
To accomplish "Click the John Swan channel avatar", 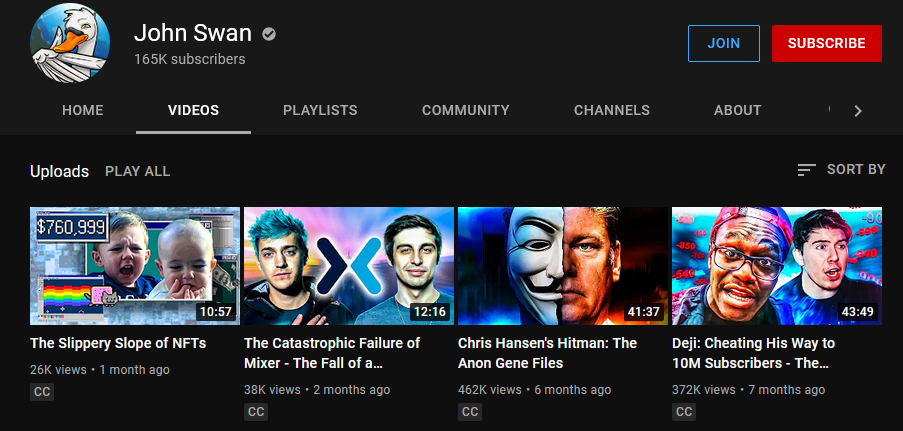I will tap(70, 43).
